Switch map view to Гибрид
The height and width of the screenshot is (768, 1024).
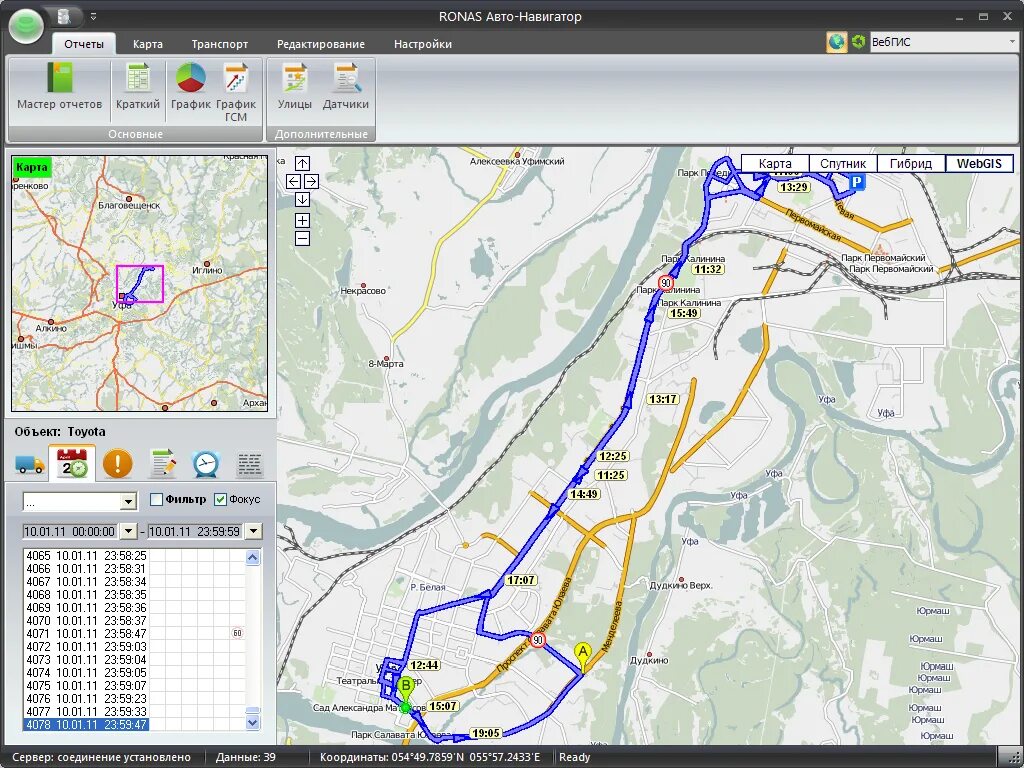pyautogui.click(x=911, y=163)
